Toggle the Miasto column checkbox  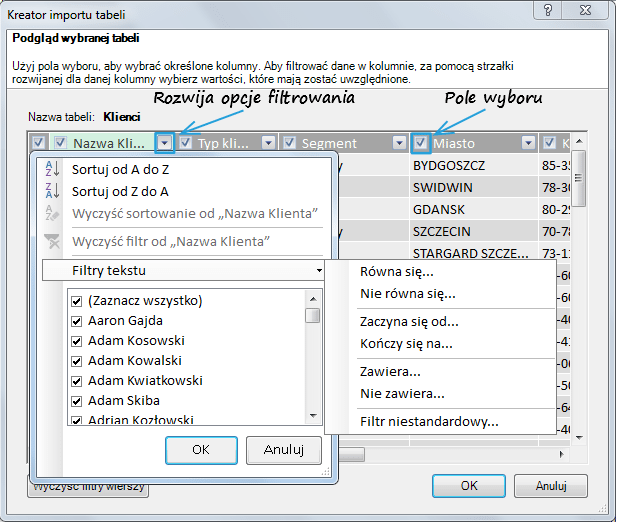click(421, 143)
